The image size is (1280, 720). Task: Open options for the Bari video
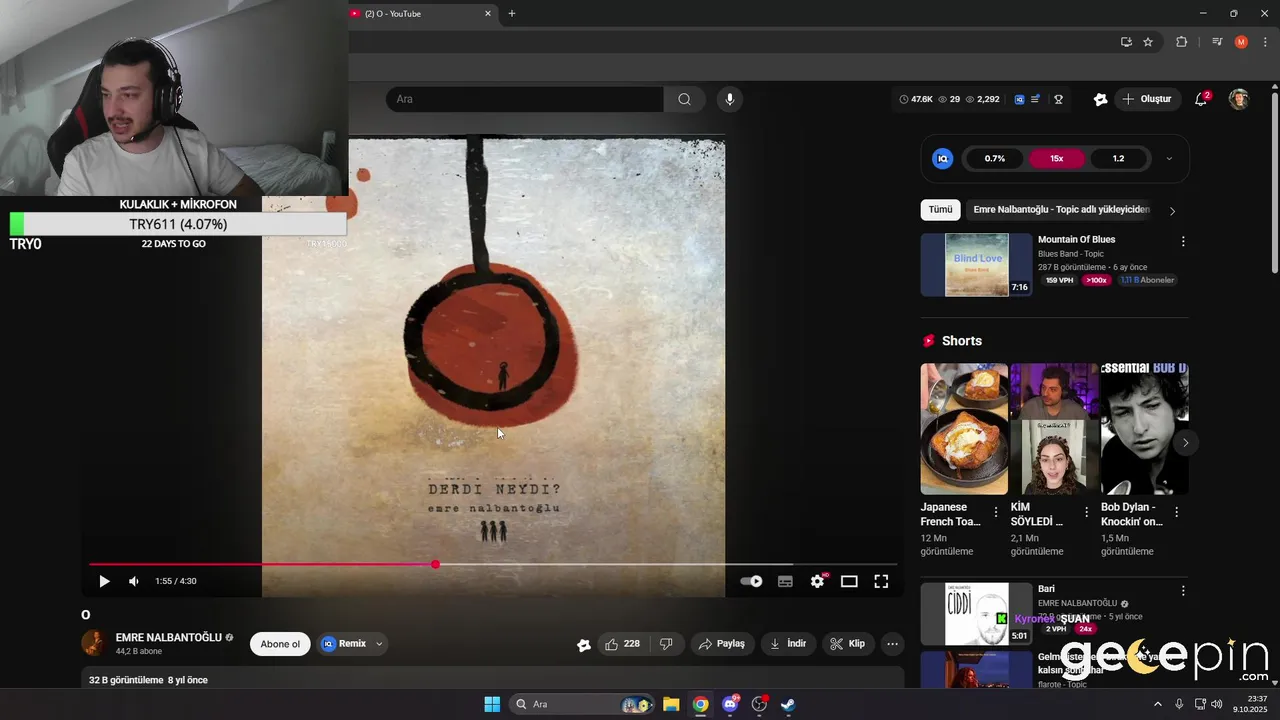tap(1183, 591)
